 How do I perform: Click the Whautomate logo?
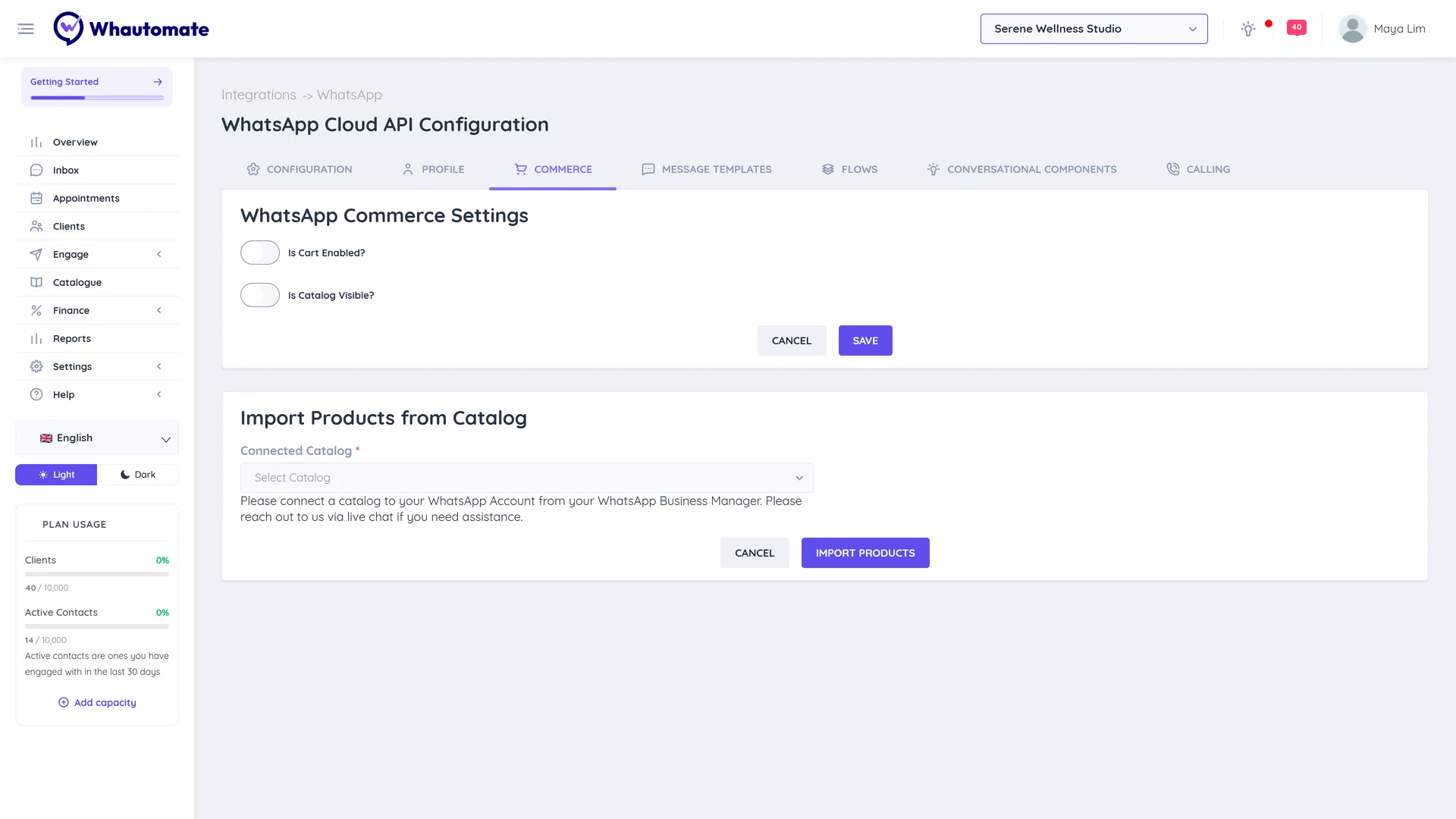click(131, 29)
